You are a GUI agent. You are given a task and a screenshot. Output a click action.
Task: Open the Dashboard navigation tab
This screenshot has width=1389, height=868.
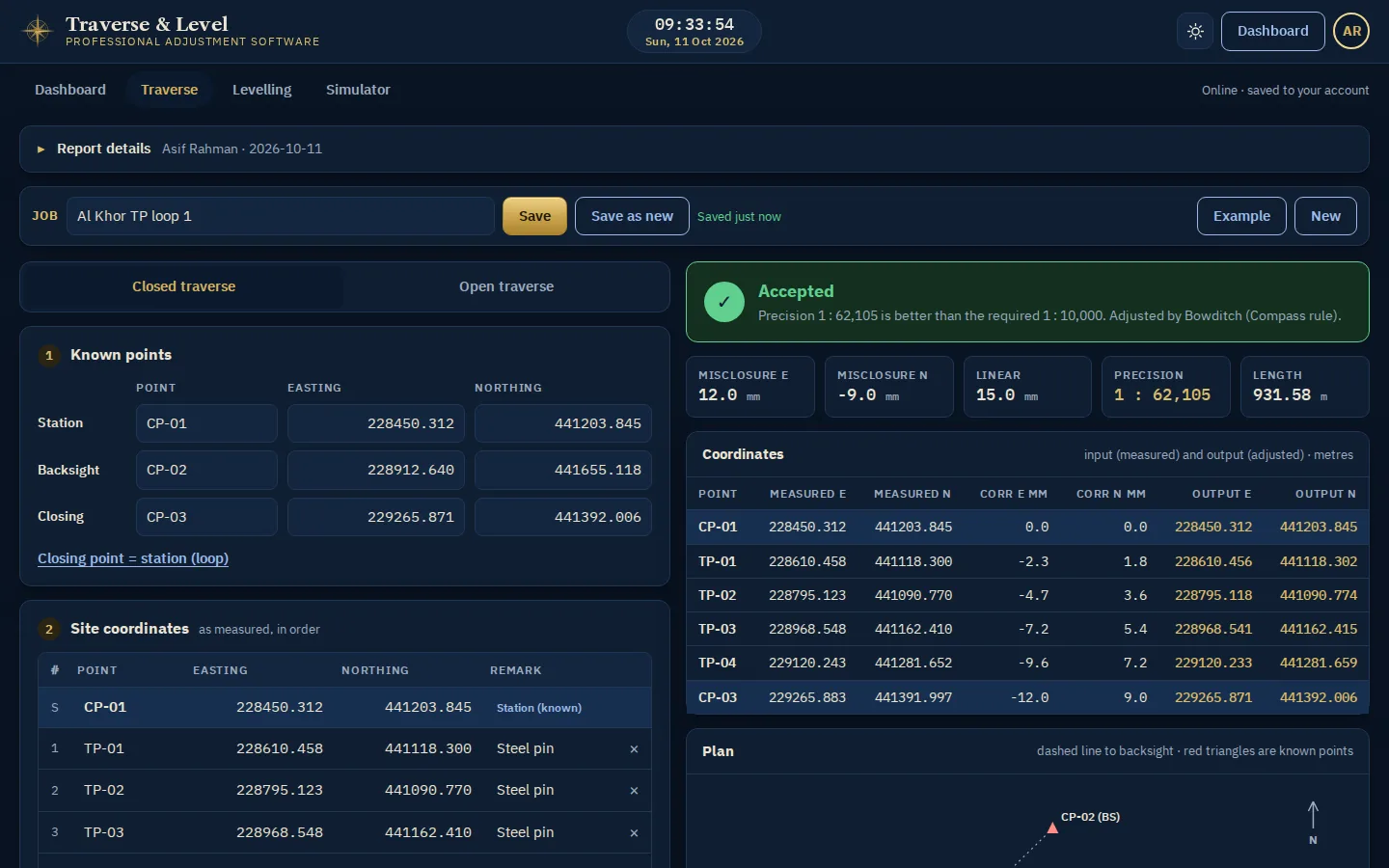coord(70,90)
